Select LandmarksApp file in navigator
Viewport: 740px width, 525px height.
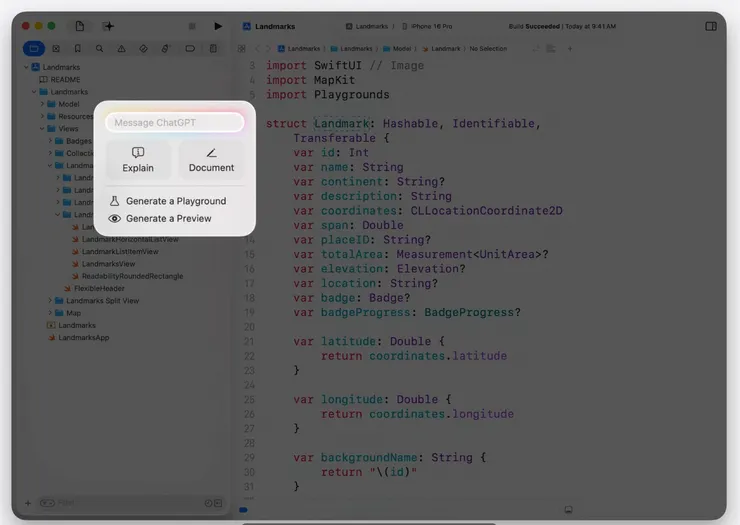click(x=83, y=337)
